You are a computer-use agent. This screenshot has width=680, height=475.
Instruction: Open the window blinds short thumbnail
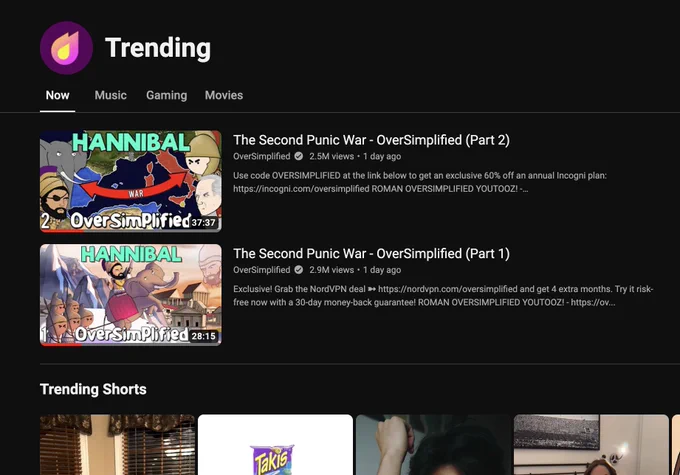(x=117, y=445)
